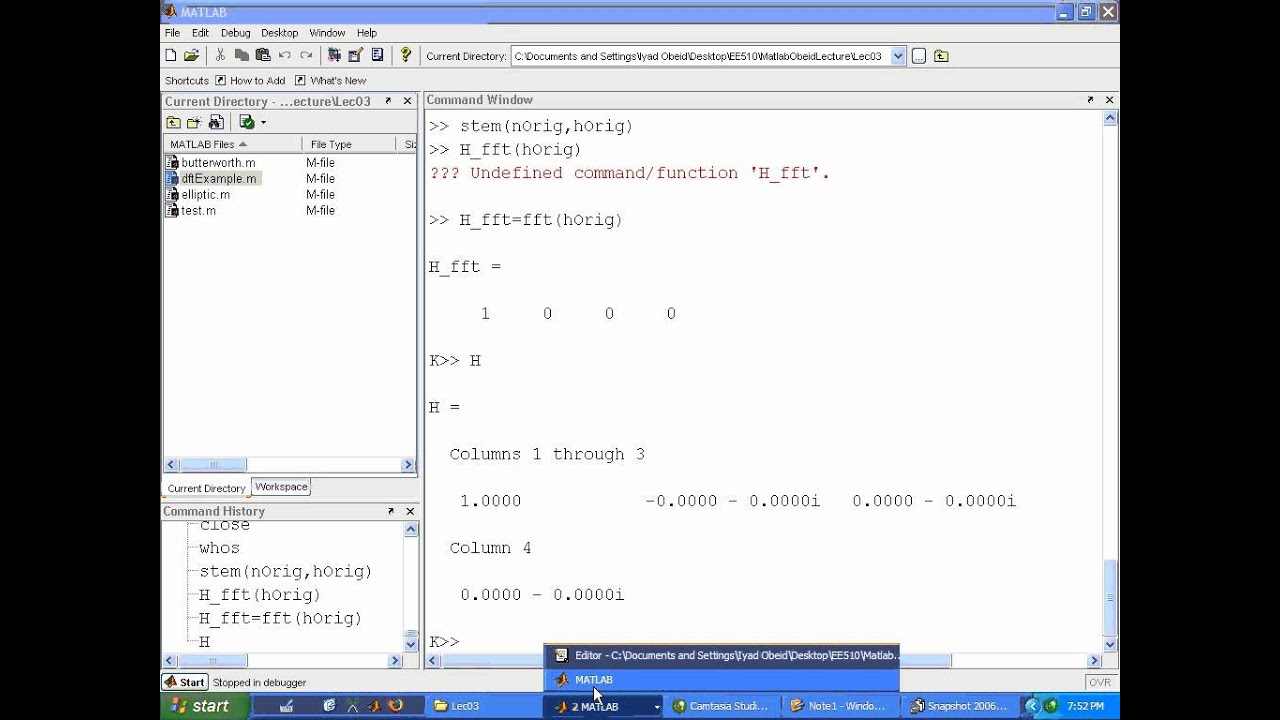Select dftExample.m in the file list
Image resolution: width=1280 pixels, height=720 pixels.
point(218,179)
